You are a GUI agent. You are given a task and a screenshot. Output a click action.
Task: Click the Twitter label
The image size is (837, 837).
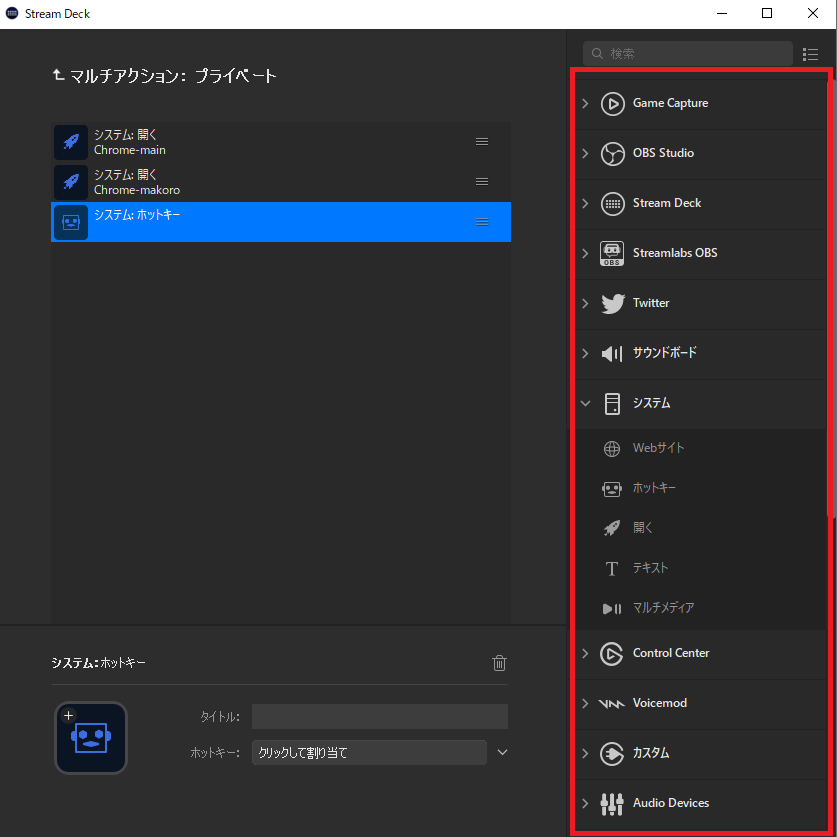coord(651,303)
